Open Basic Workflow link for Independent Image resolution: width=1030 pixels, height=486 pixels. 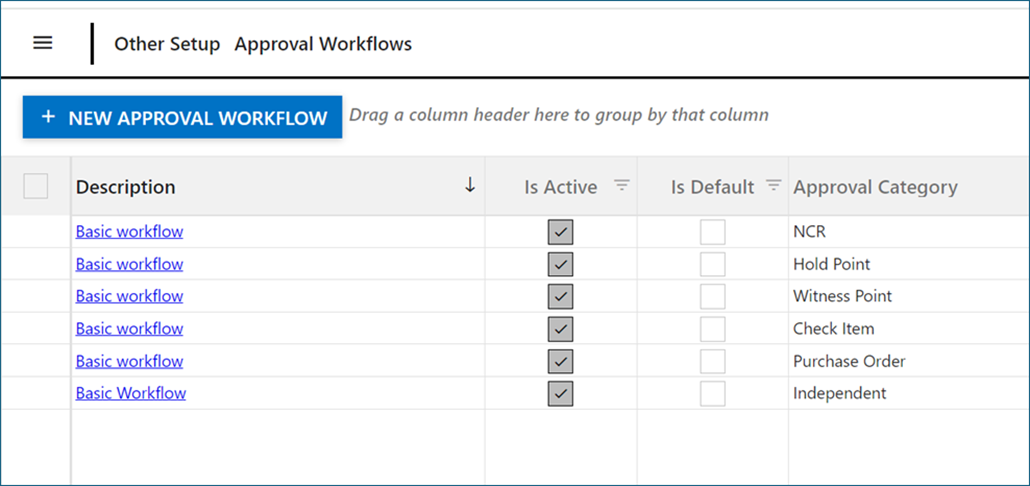click(130, 393)
